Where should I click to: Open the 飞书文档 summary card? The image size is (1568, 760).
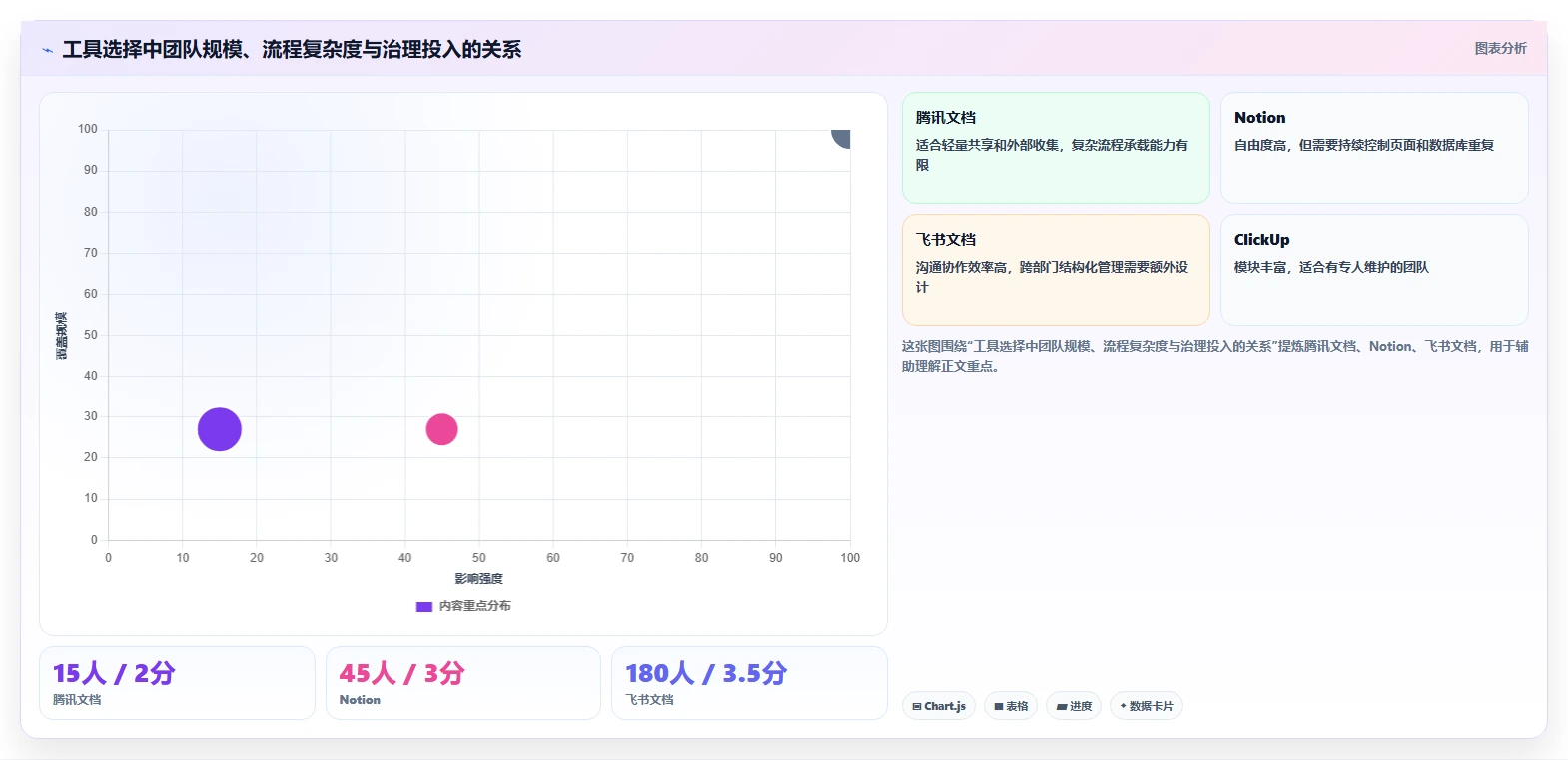(x=1056, y=270)
